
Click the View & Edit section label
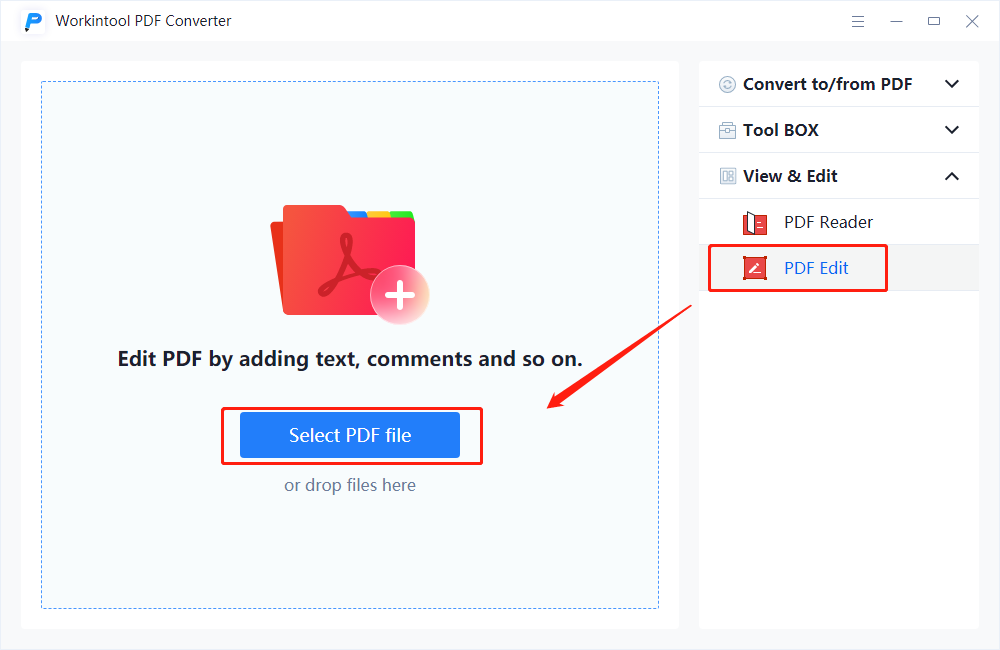[790, 176]
